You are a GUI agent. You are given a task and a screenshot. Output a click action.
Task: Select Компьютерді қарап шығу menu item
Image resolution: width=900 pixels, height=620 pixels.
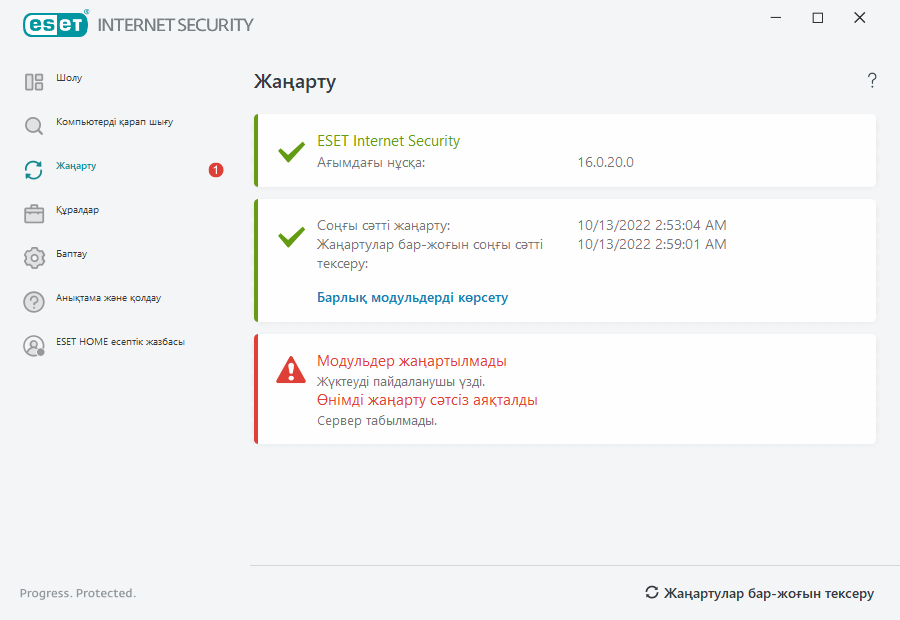(115, 122)
